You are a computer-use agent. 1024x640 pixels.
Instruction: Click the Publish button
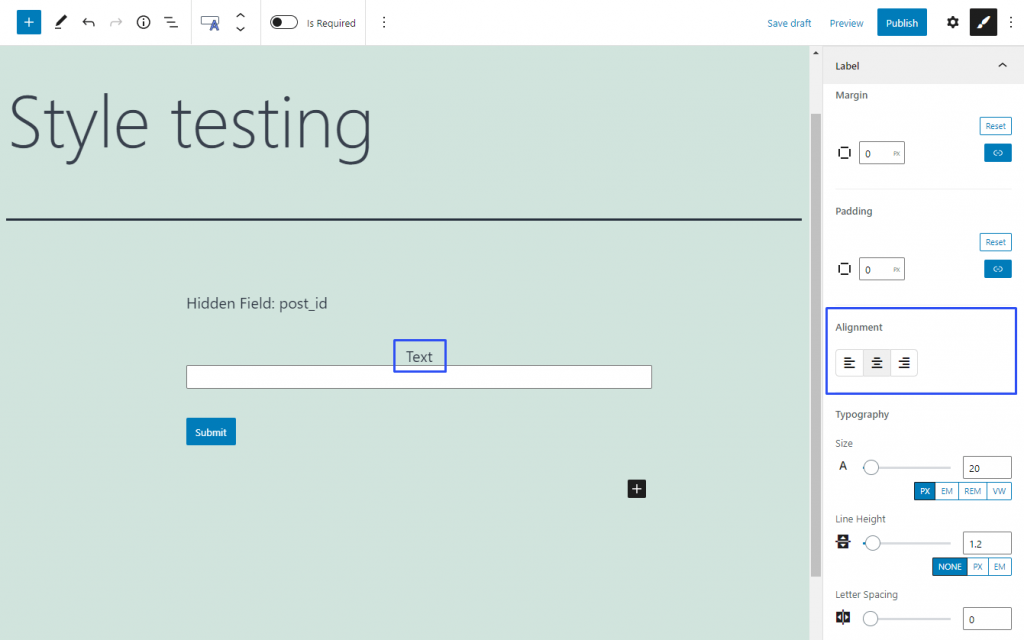[902, 23]
